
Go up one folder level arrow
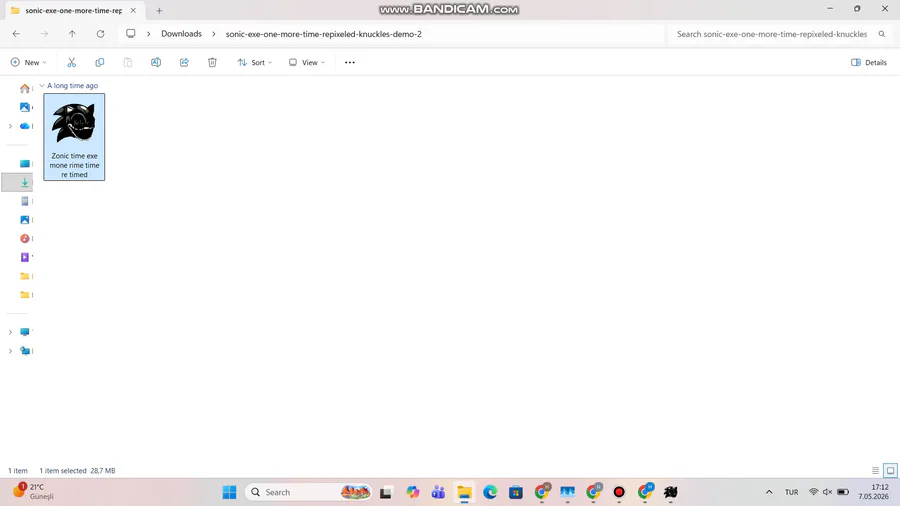72,34
